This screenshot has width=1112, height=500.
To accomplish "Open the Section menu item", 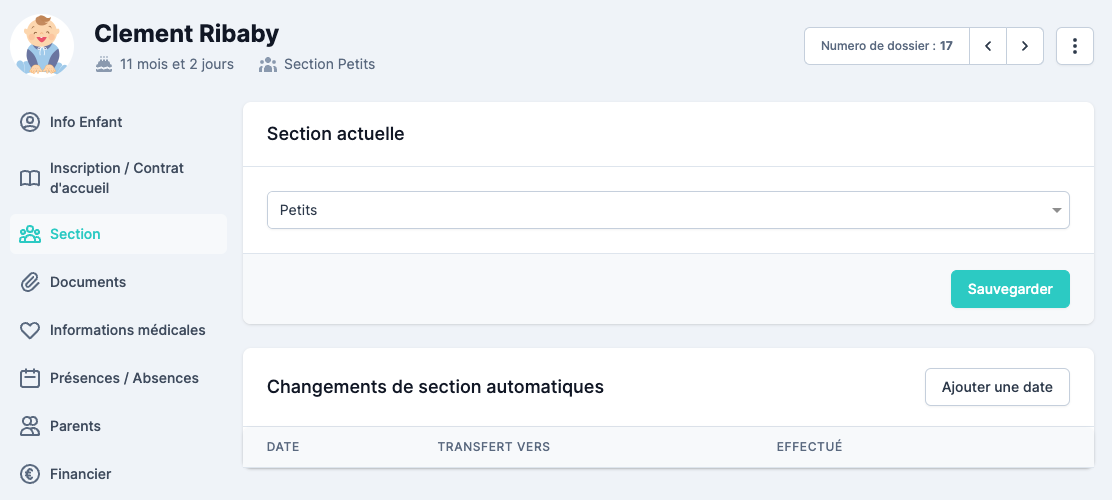I will coord(75,234).
